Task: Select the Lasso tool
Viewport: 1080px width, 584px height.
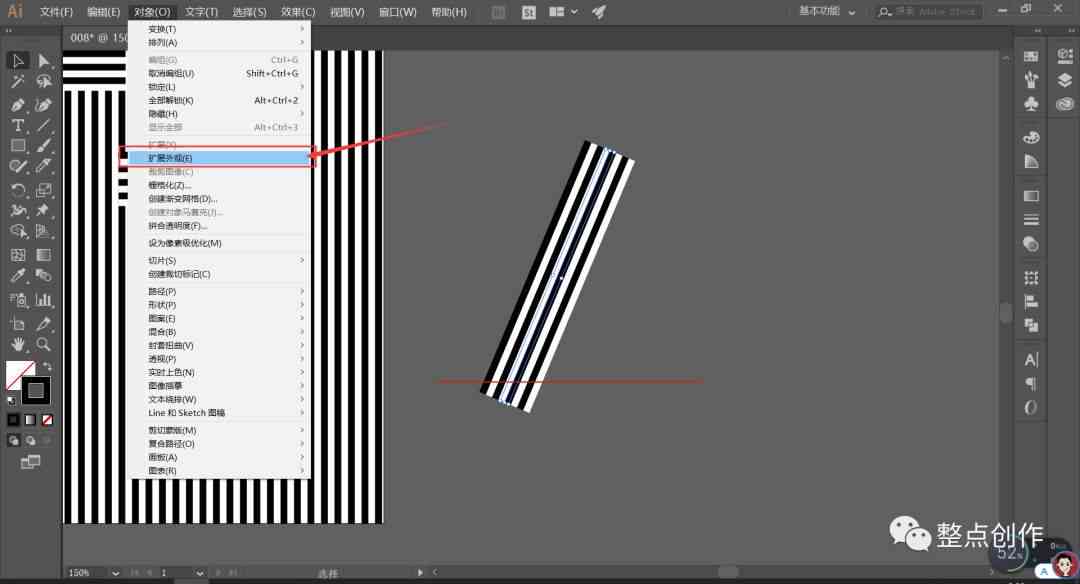Action: click(43, 82)
